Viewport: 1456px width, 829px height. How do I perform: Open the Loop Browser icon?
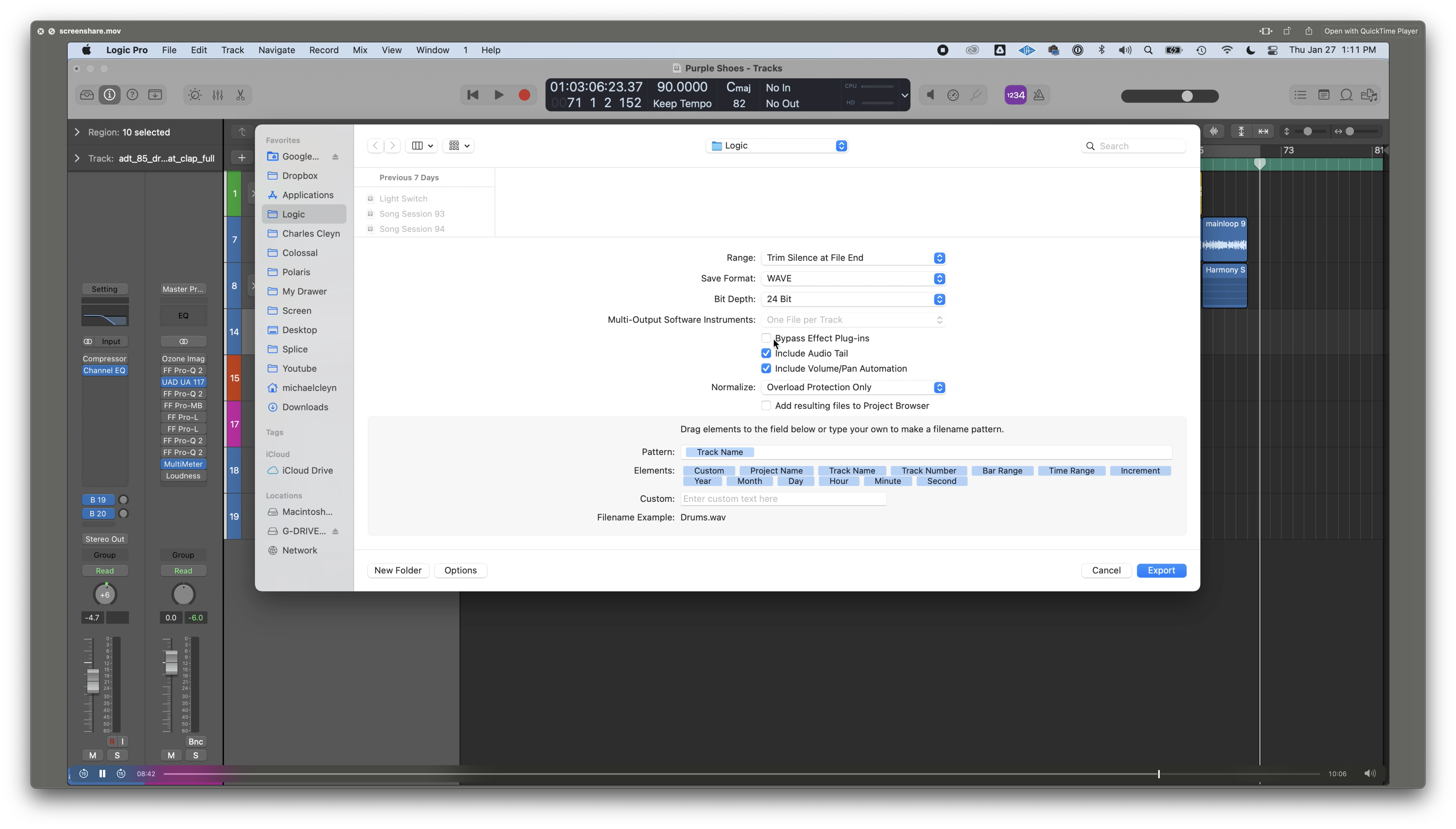pos(1346,95)
